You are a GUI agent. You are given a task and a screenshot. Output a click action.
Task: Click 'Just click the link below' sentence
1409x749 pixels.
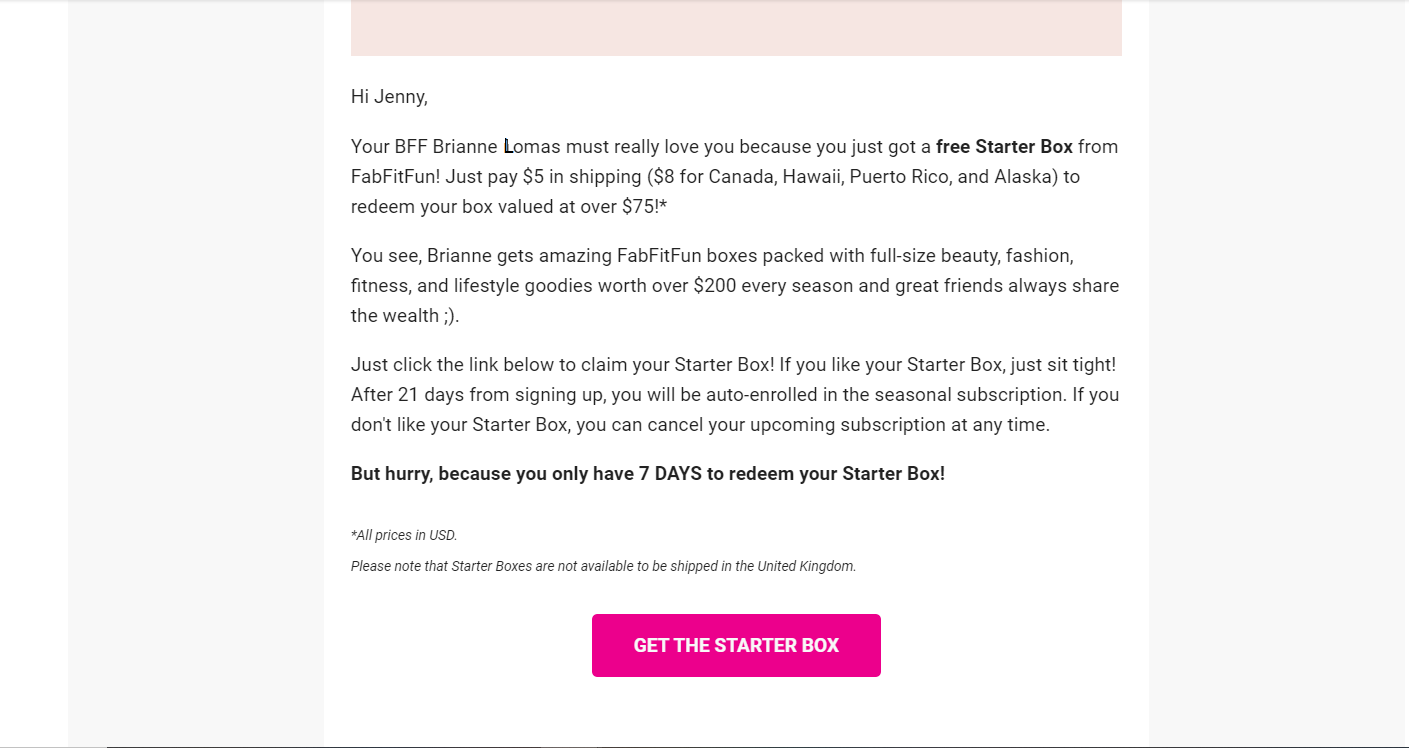[455, 365]
